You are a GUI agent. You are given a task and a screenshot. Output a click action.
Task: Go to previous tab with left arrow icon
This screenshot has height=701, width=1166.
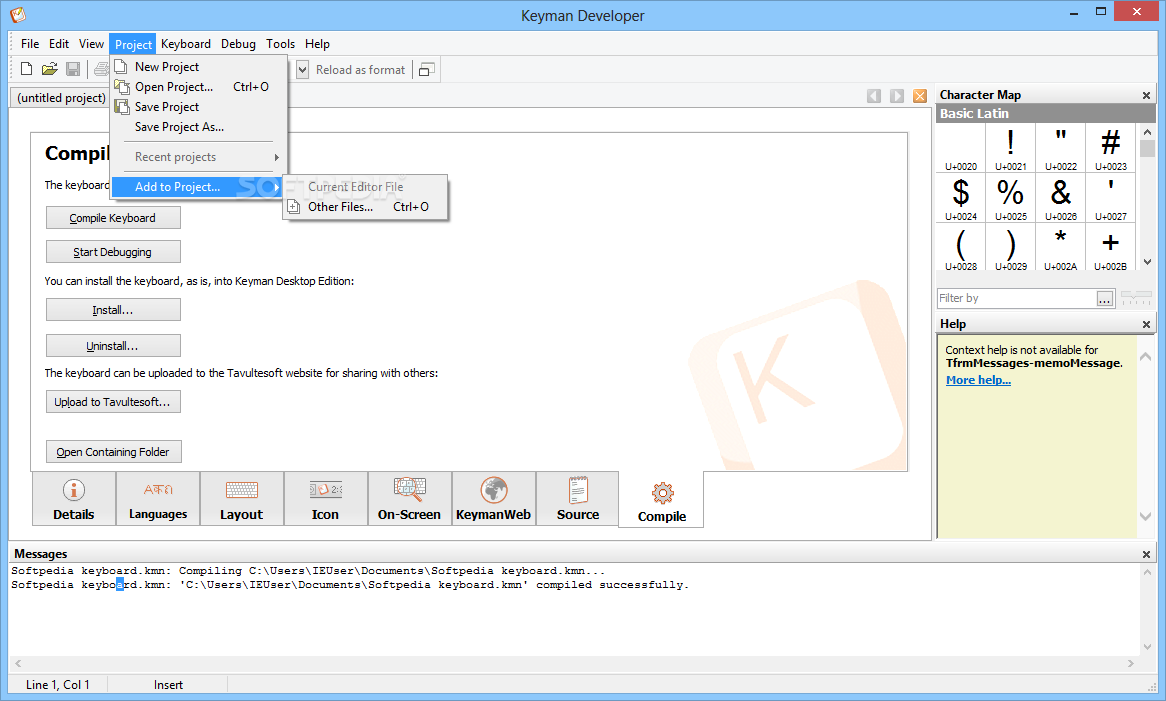tap(874, 96)
